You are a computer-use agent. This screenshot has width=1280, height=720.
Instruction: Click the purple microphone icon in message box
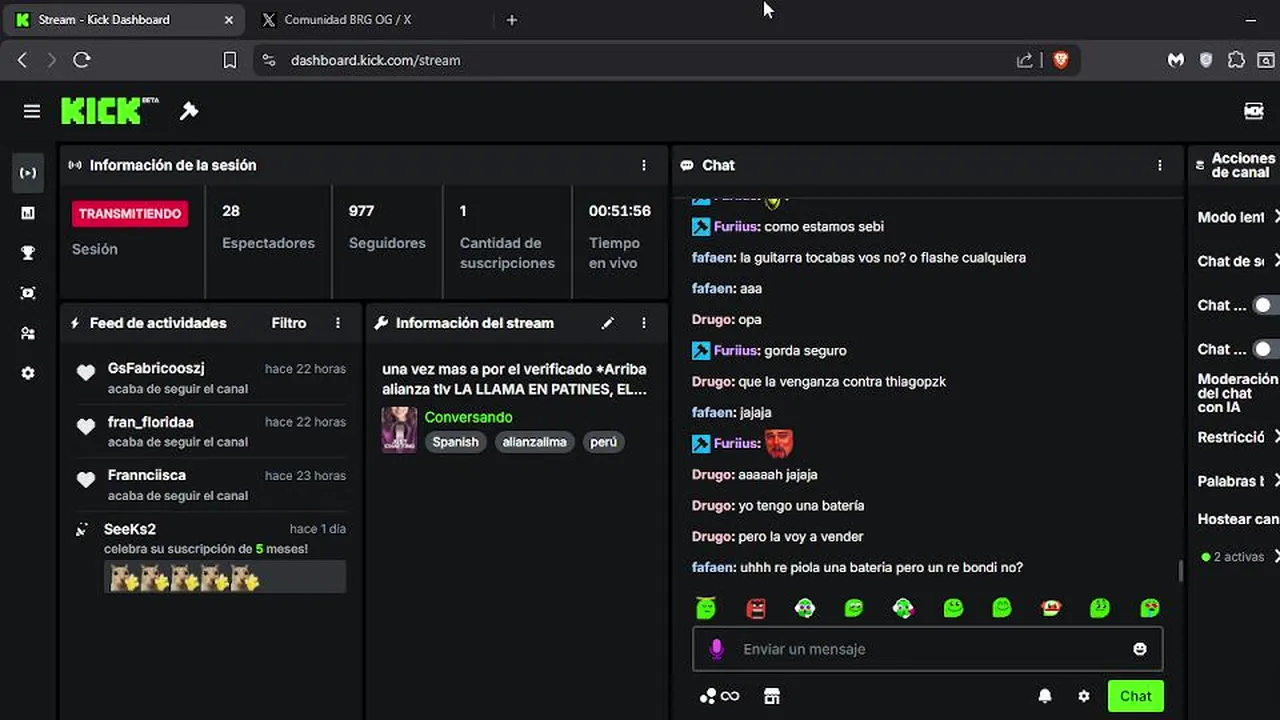pos(716,649)
